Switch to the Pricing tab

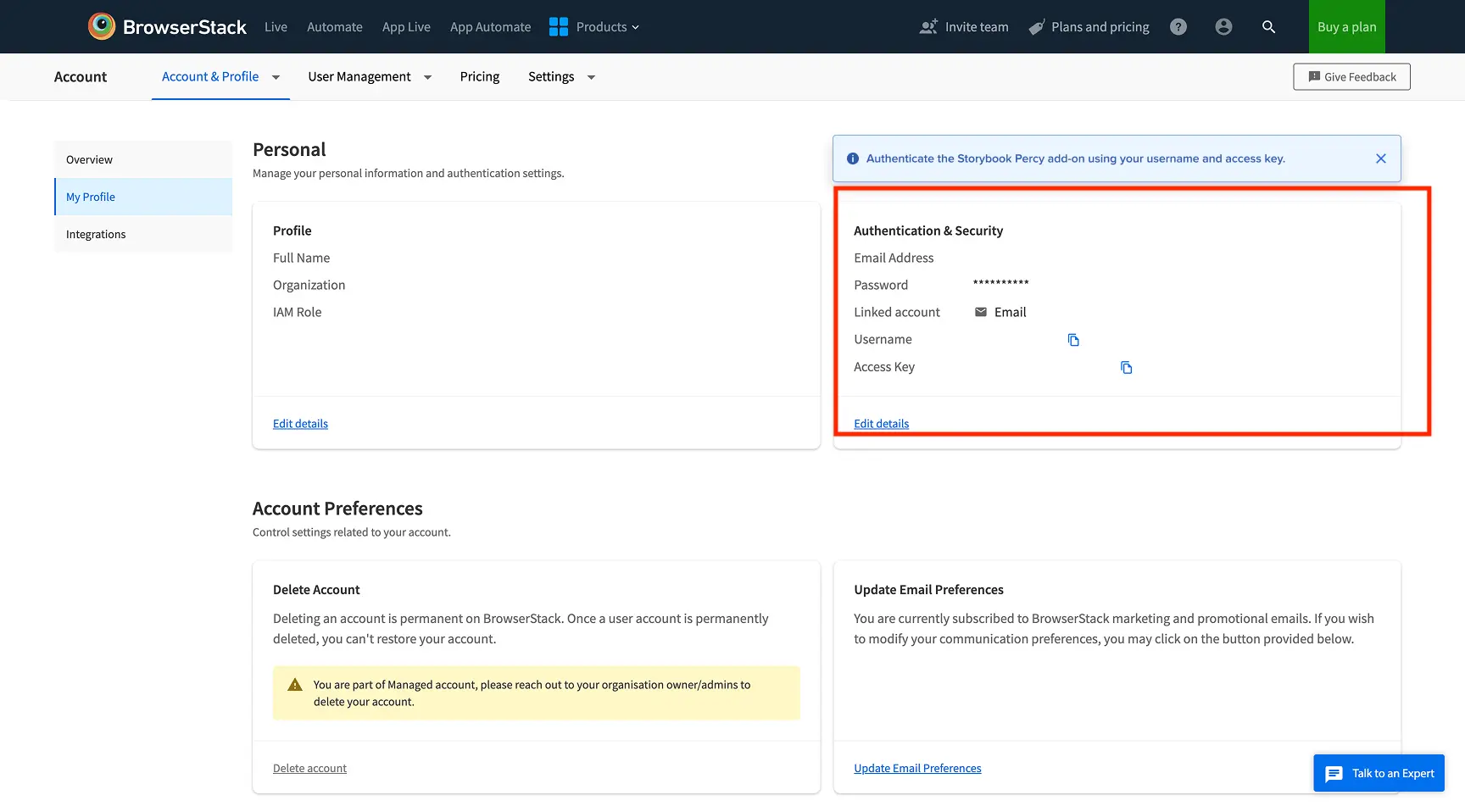(x=479, y=76)
